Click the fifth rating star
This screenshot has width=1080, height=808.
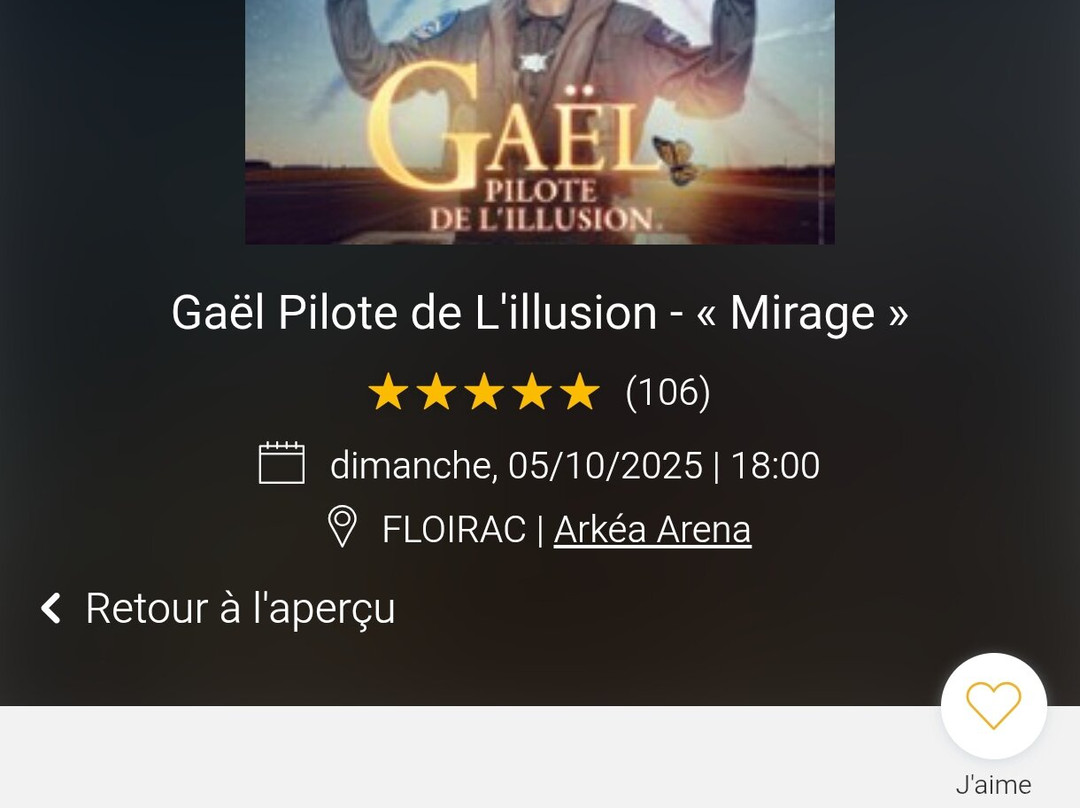(579, 393)
